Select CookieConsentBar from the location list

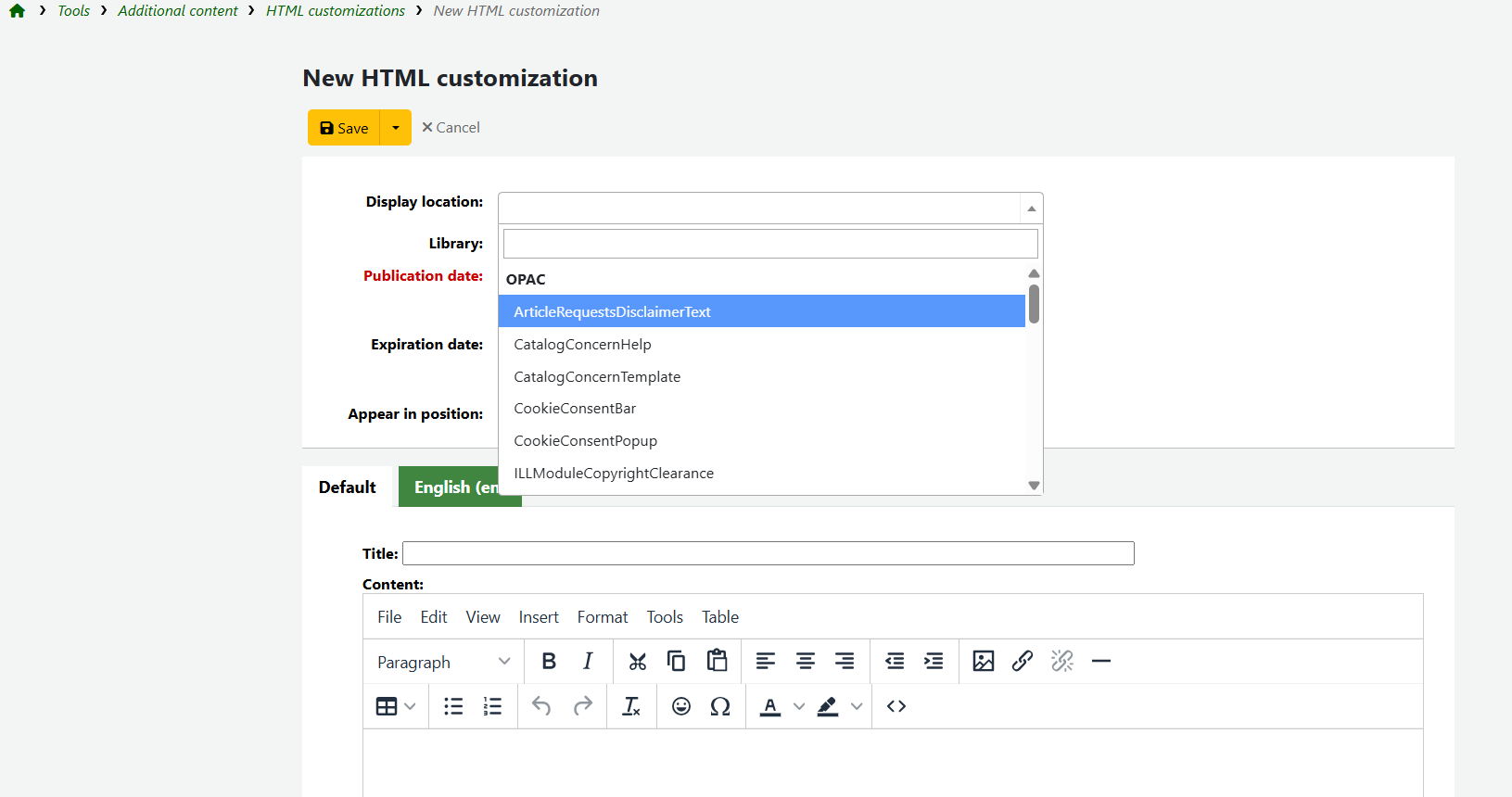pos(575,409)
